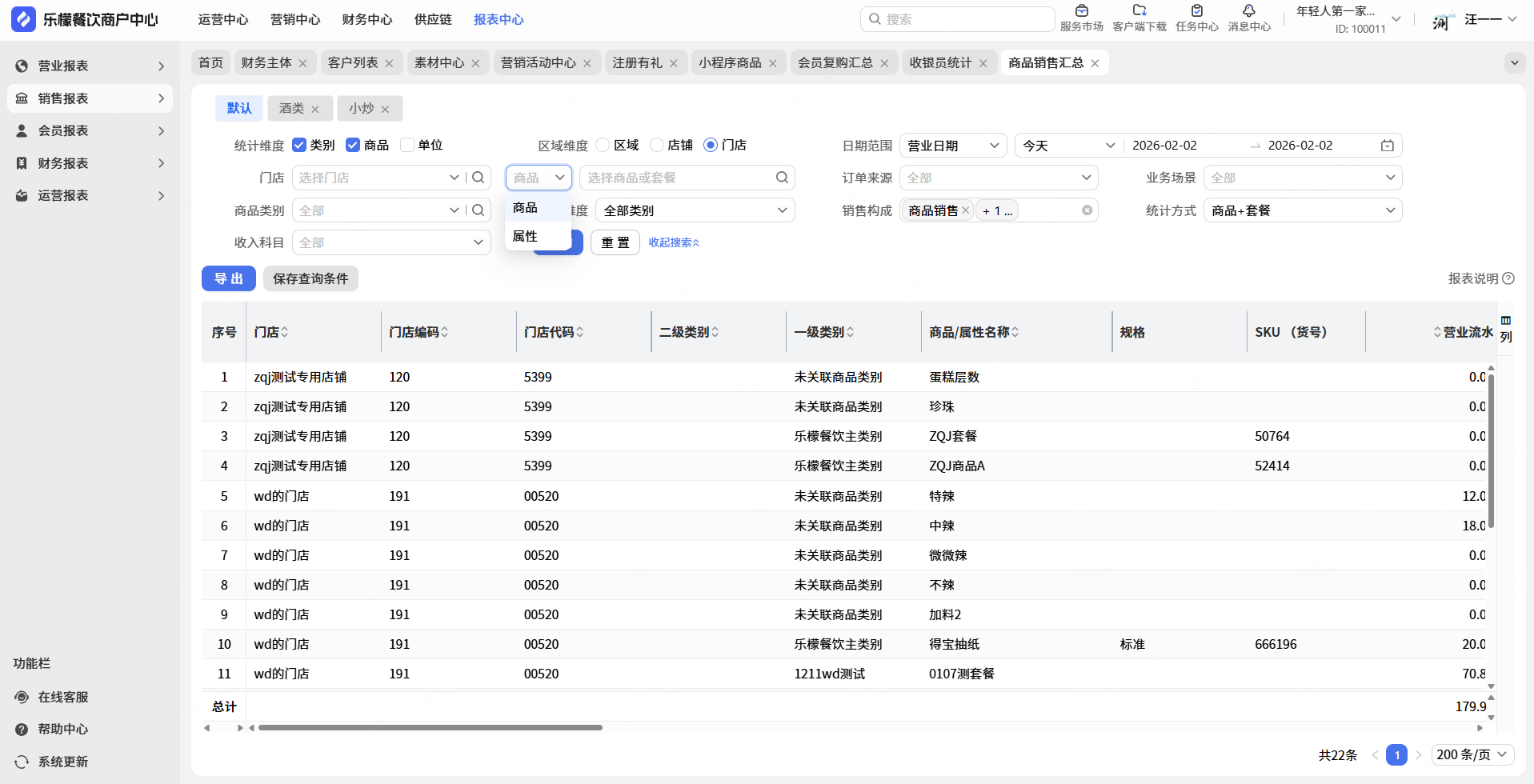The width and height of the screenshot is (1534, 784).
Task: Open 财务中心 in top navigation
Action: click(367, 19)
